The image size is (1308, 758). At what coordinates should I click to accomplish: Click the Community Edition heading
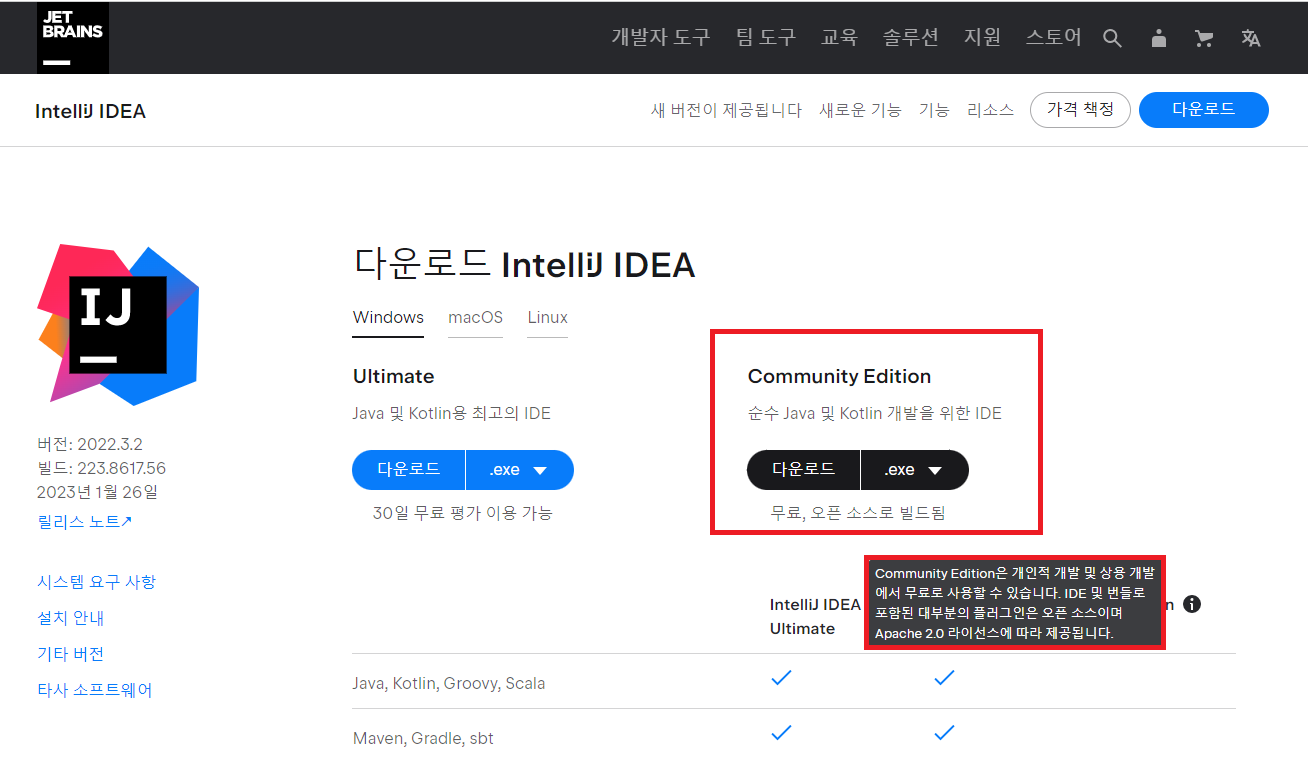tap(839, 376)
